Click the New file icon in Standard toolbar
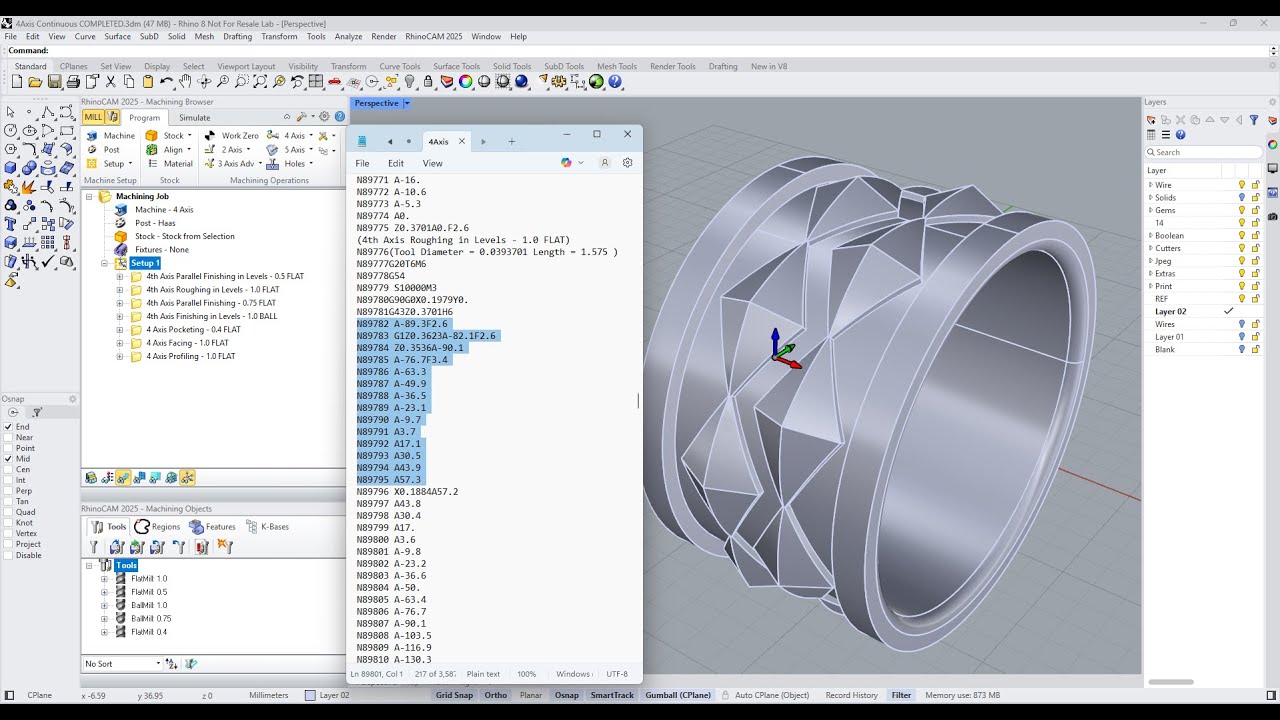 tap(17, 82)
